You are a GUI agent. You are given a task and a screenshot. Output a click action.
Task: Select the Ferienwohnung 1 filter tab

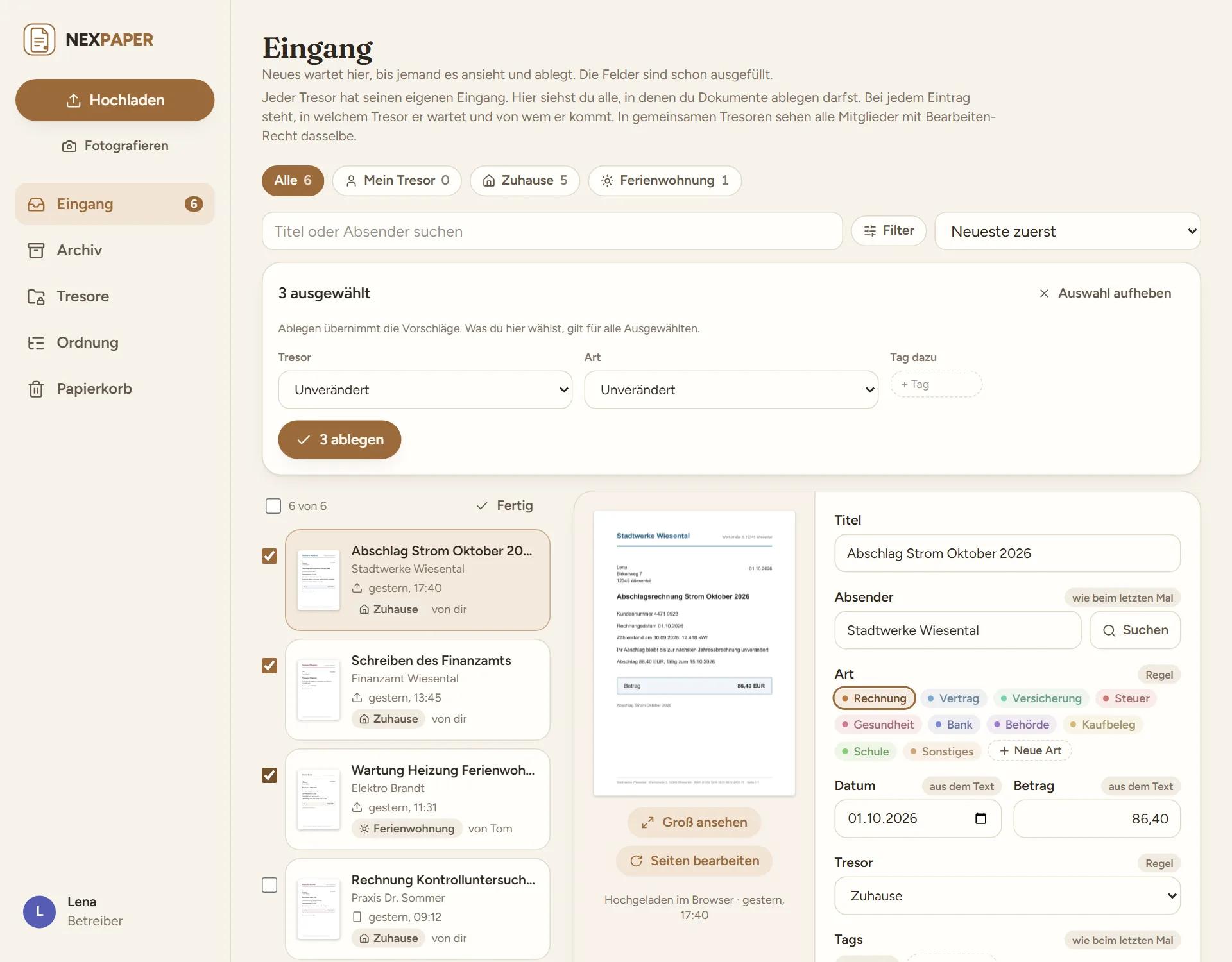pos(664,181)
